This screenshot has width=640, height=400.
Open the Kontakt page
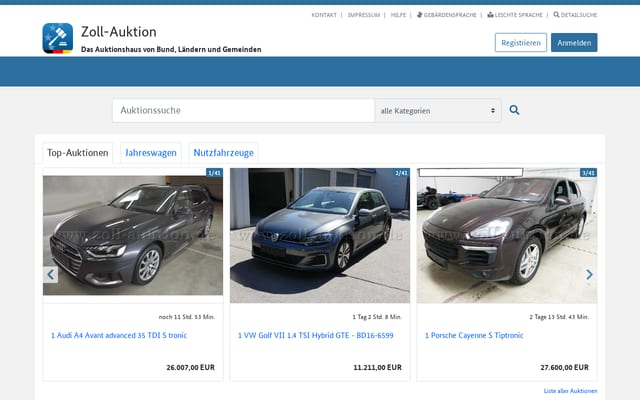click(324, 15)
